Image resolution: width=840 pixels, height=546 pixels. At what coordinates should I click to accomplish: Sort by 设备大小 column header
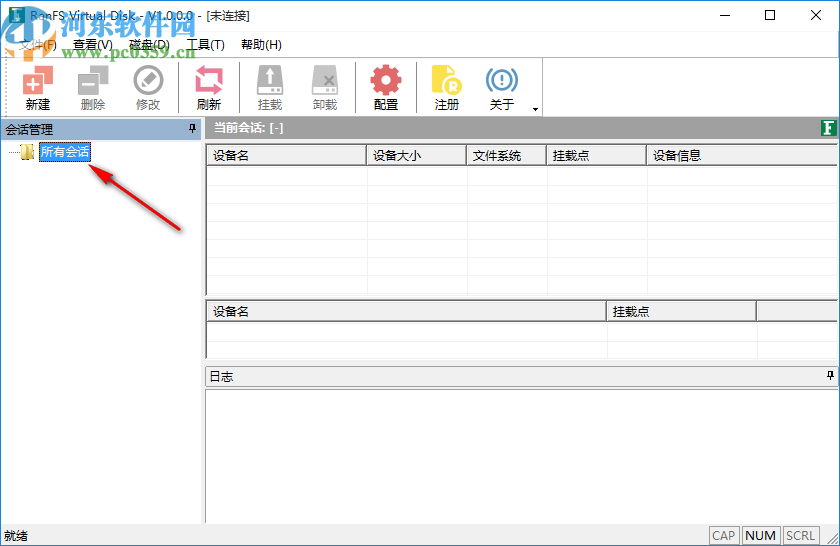pyautogui.click(x=416, y=155)
